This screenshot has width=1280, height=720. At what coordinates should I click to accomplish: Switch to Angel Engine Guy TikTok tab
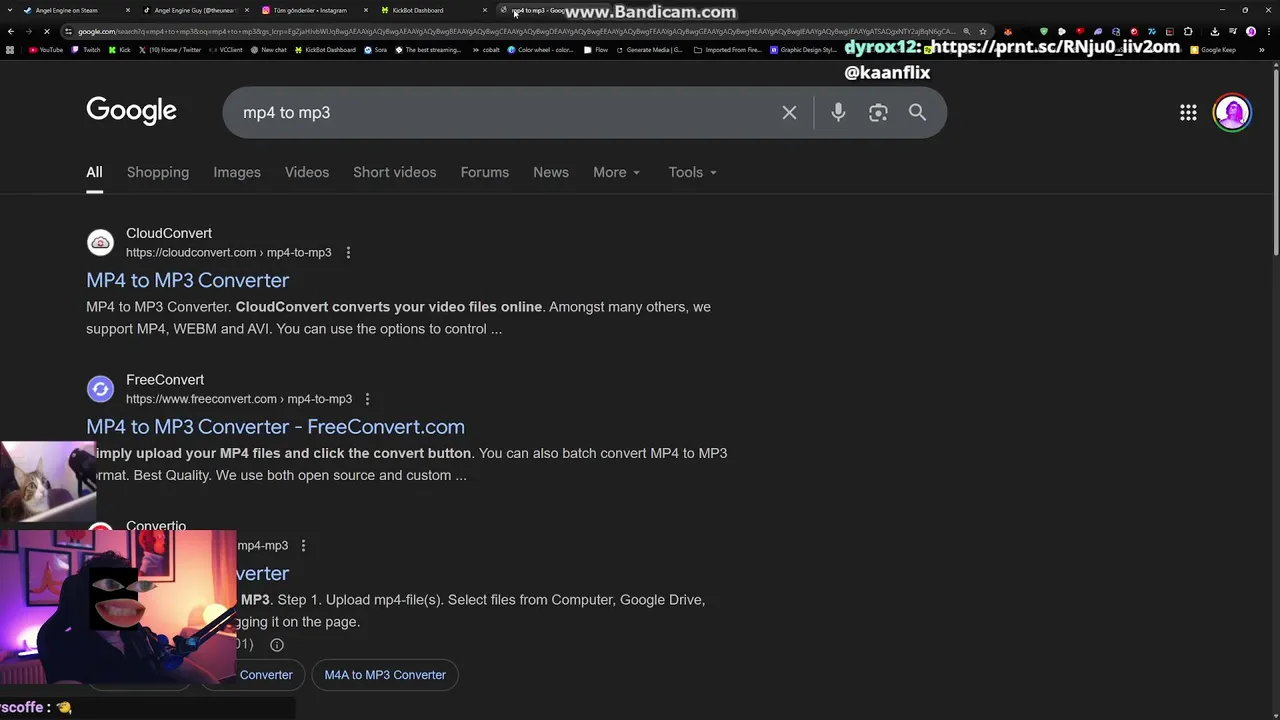click(195, 10)
